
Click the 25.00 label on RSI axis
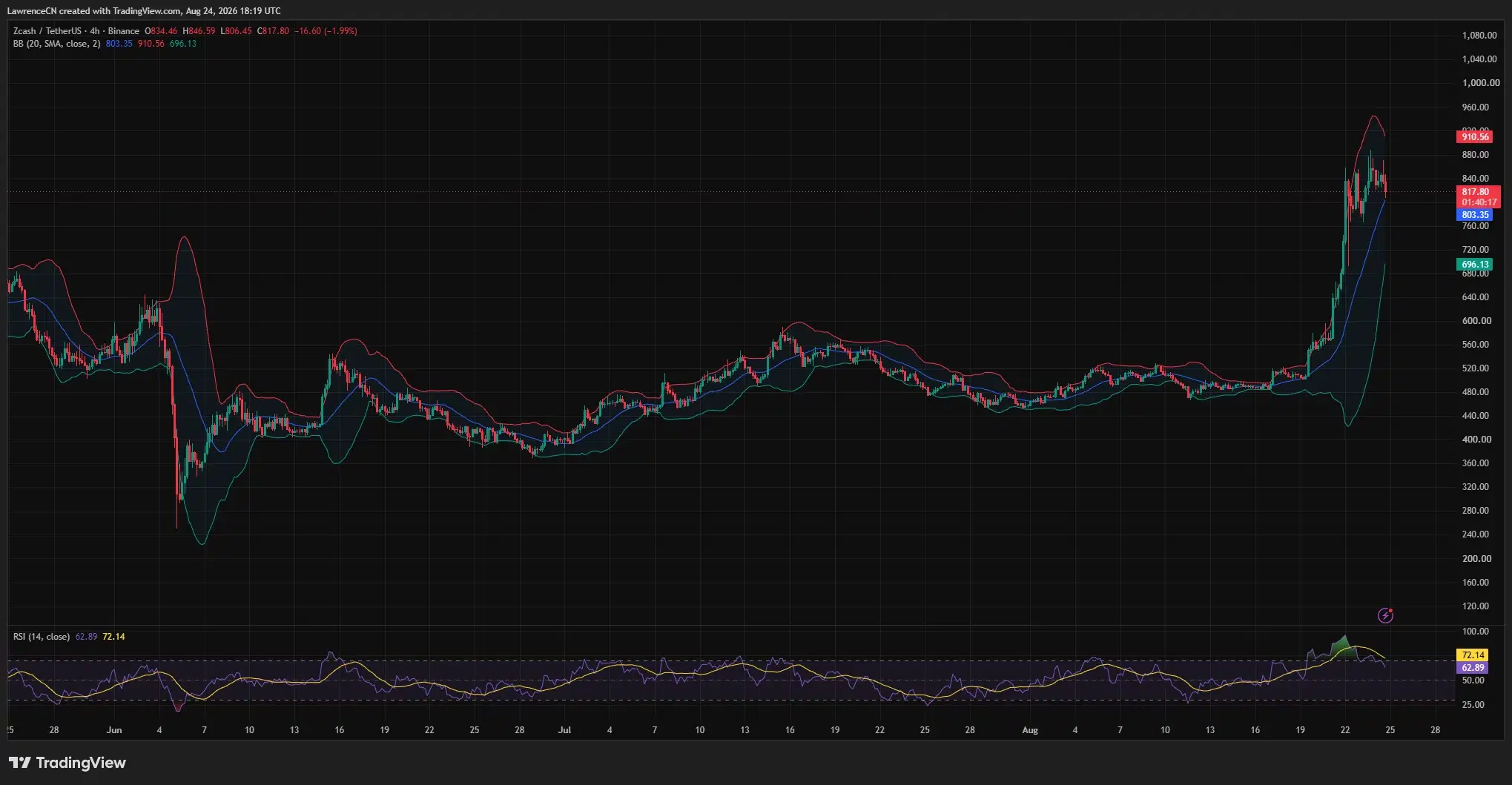tap(1473, 705)
